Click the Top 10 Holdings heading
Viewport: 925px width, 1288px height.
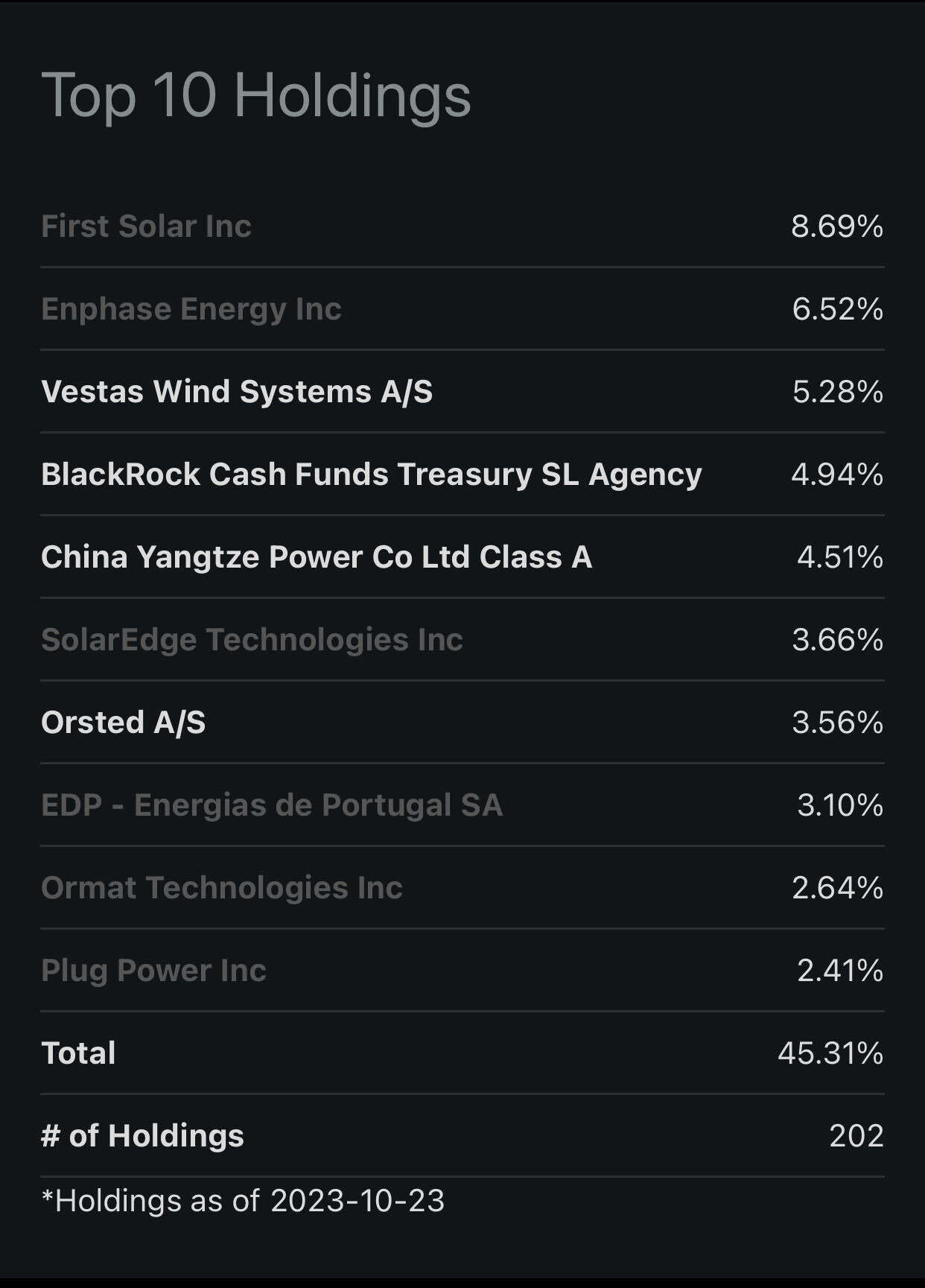(255, 95)
